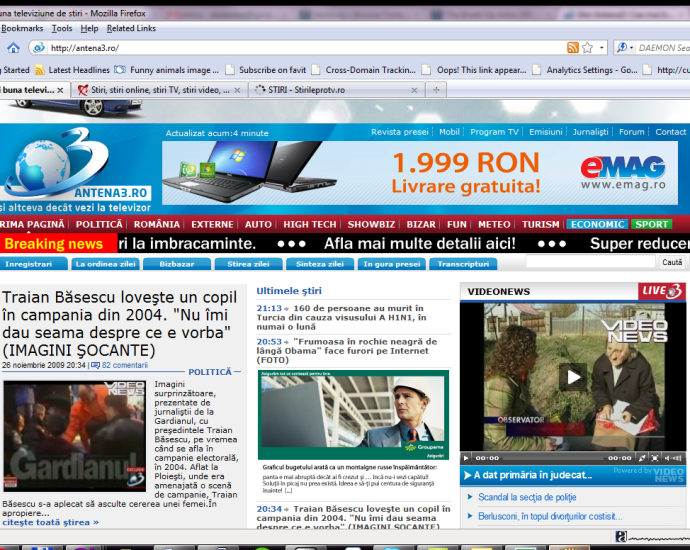690x550 pixels.
Task: Open the Tools menu
Action: [x=62, y=28]
